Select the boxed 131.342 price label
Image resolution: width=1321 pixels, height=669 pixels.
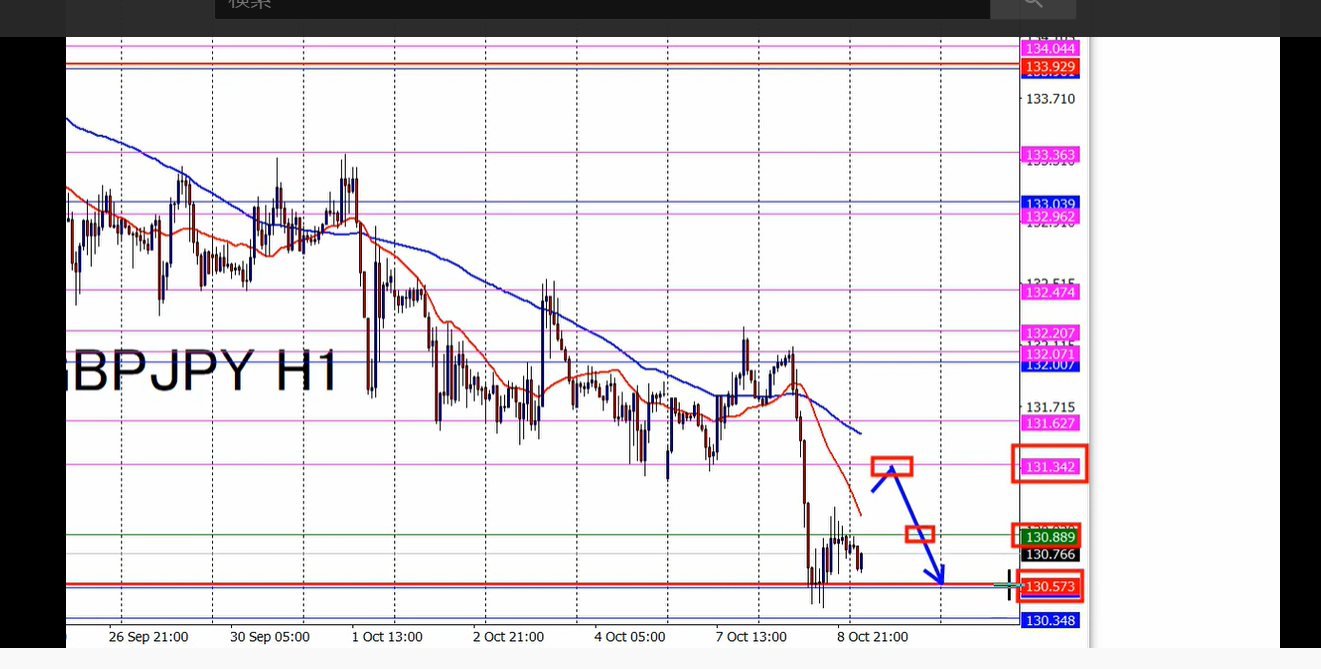pyautogui.click(x=1050, y=467)
